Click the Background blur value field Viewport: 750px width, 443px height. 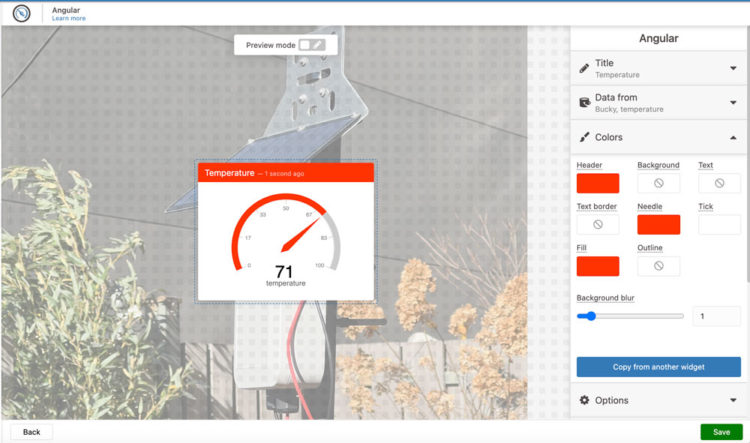coord(716,316)
